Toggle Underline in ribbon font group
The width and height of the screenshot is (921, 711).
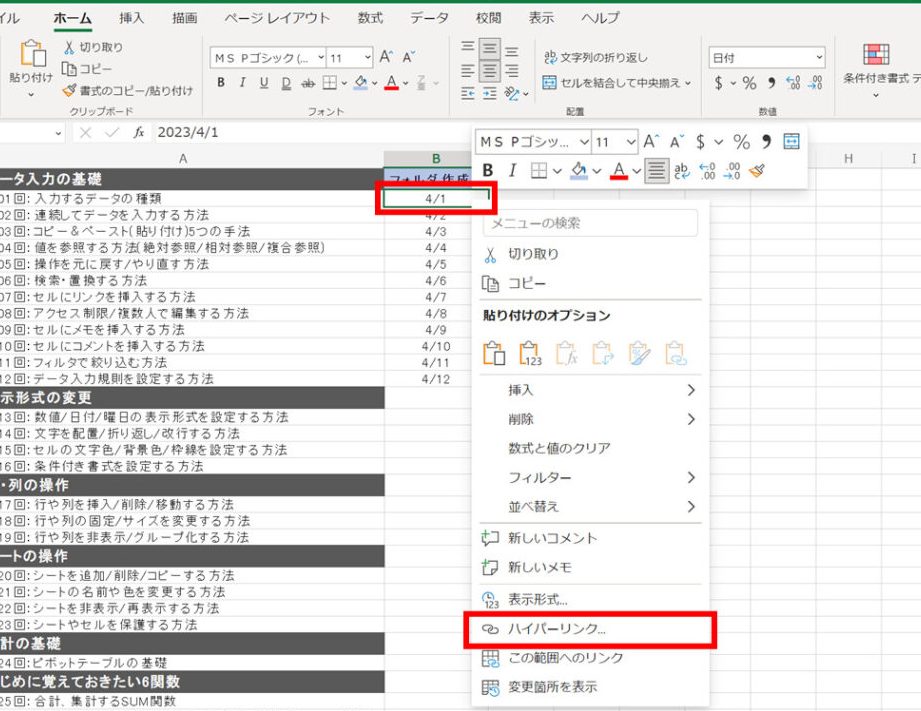pos(264,83)
